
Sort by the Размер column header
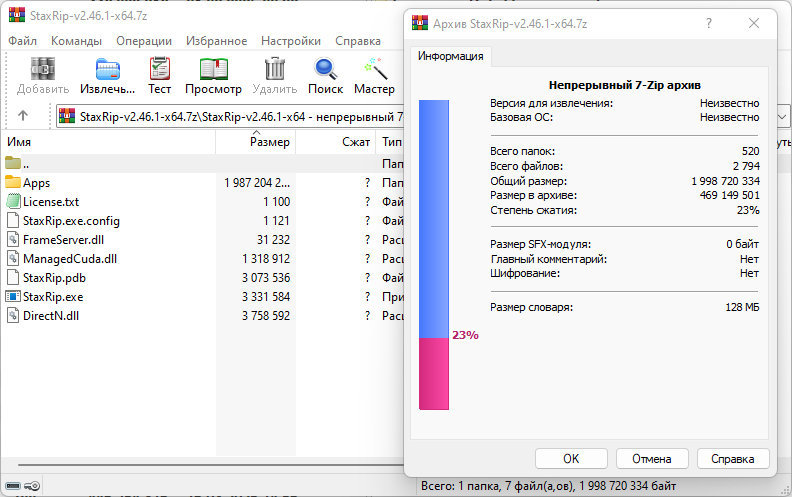pyautogui.click(x=256, y=142)
